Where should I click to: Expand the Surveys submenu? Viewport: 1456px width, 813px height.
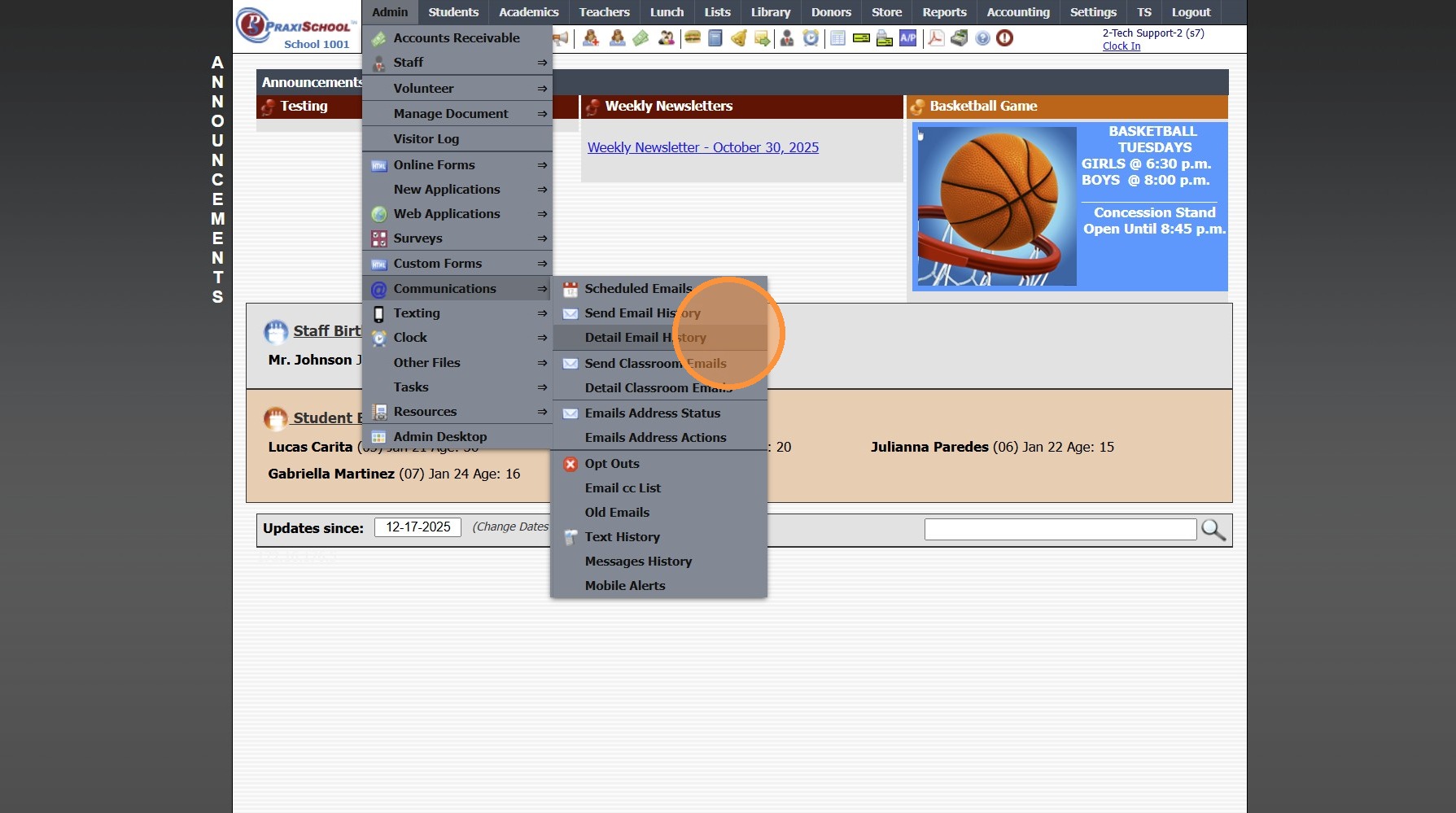(457, 238)
